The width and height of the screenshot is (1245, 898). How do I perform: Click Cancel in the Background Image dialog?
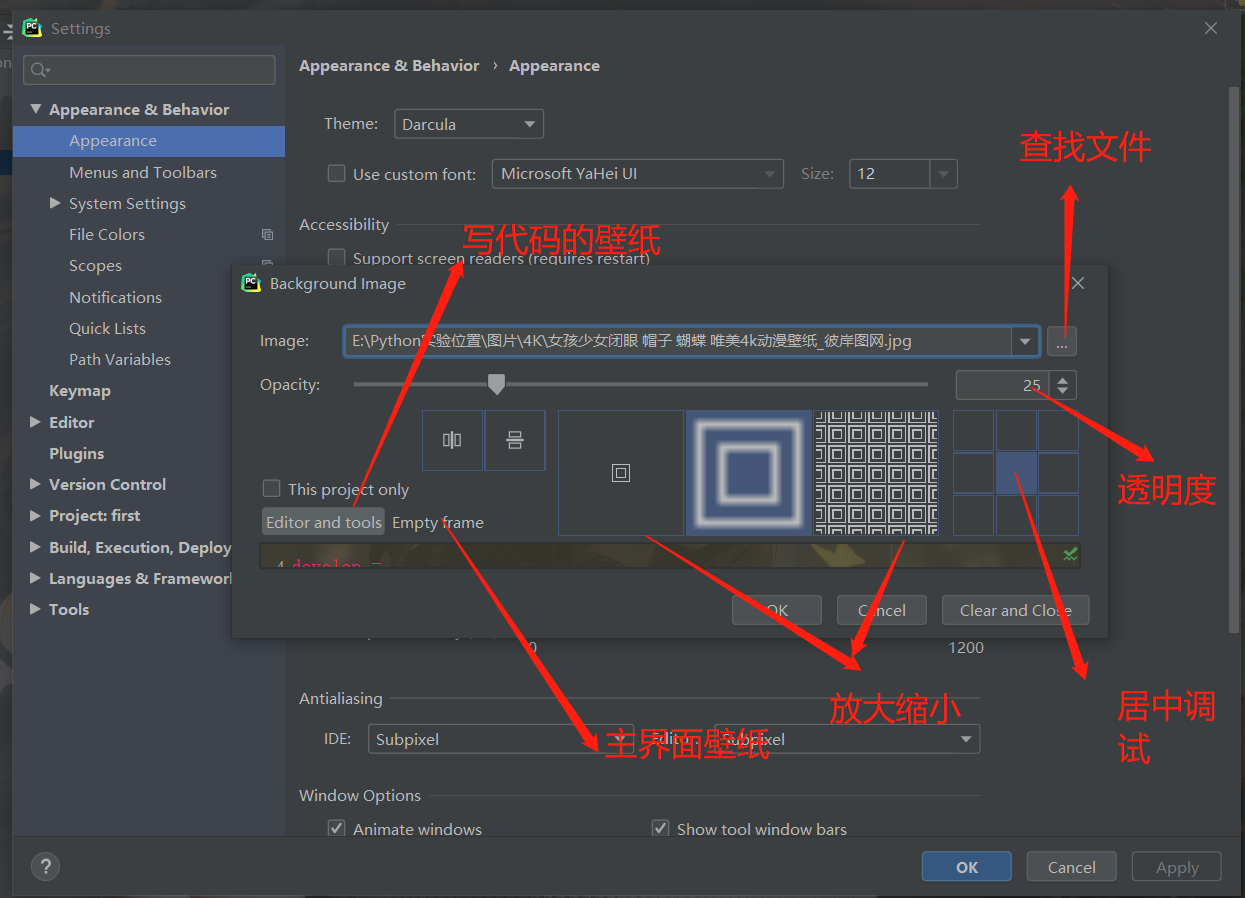click(882, 610)
